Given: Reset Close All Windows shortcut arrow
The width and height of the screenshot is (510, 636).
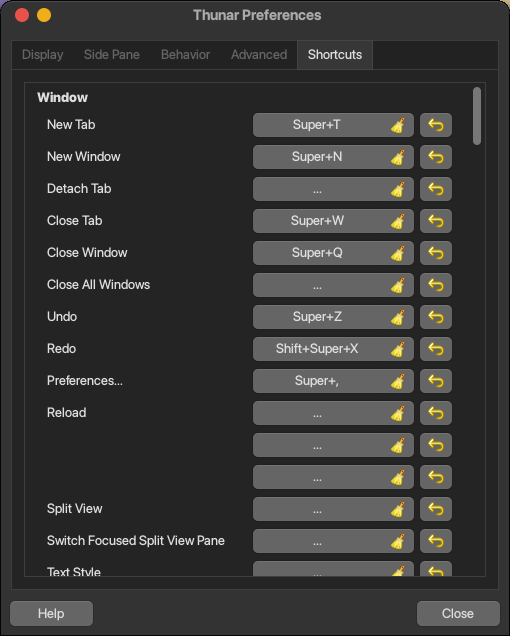Looking at the screenshot, I should 436,285.
